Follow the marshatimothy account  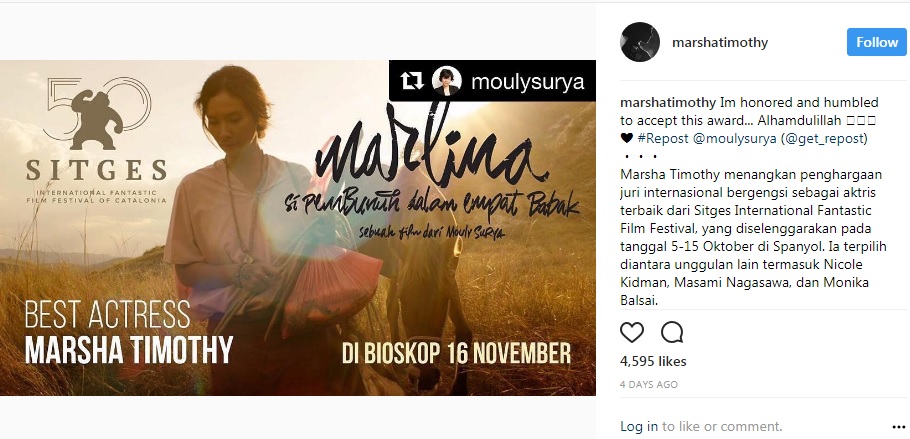(876, 42)
